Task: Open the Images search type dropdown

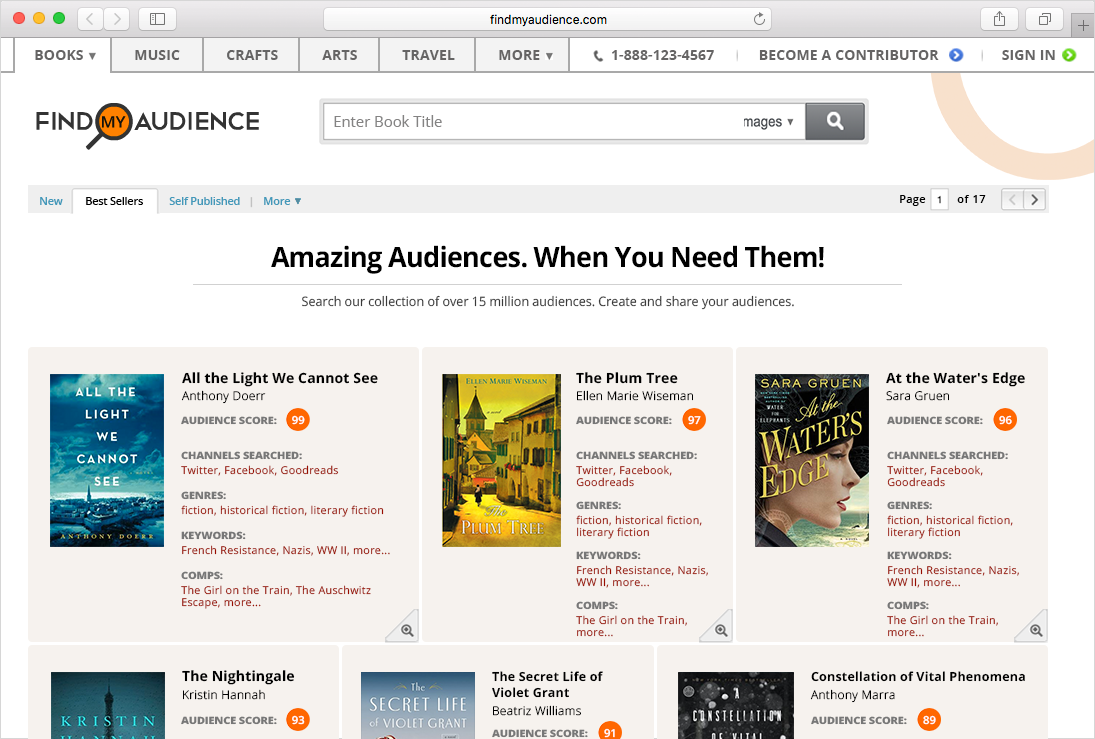Action: tap(768, 122)
